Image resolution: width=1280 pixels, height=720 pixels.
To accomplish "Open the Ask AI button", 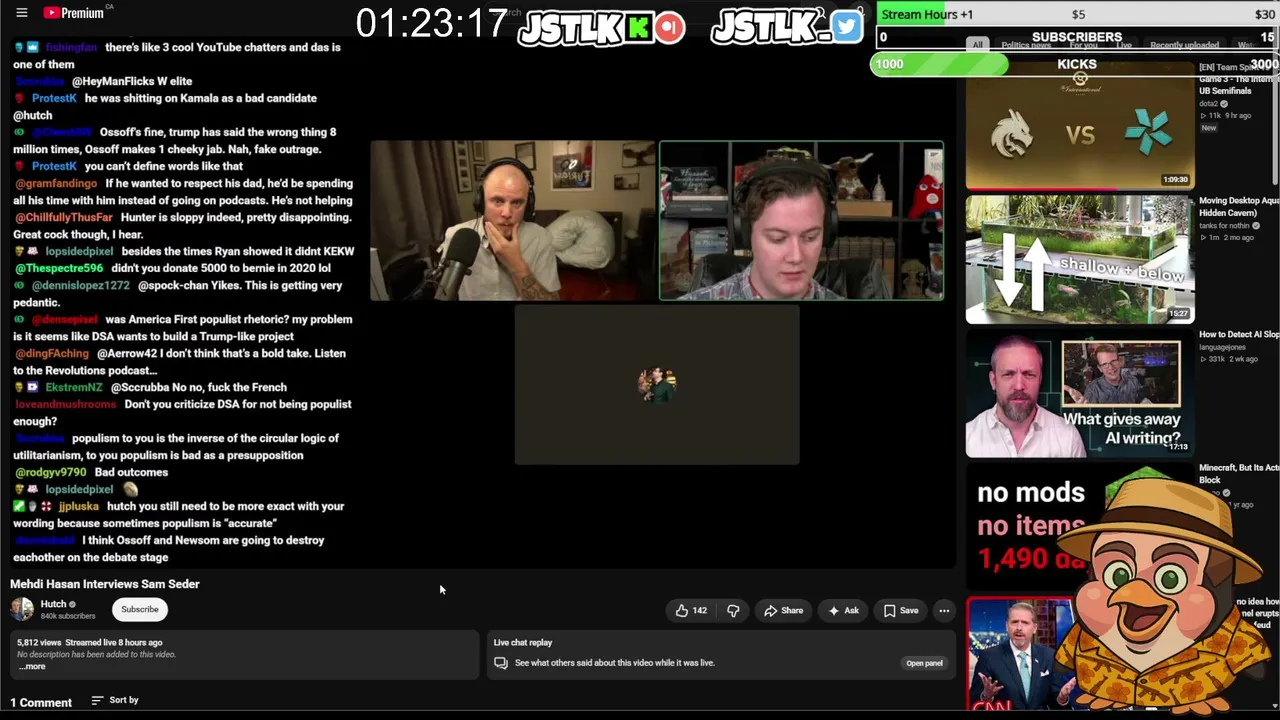I will [x=842, y=610].
